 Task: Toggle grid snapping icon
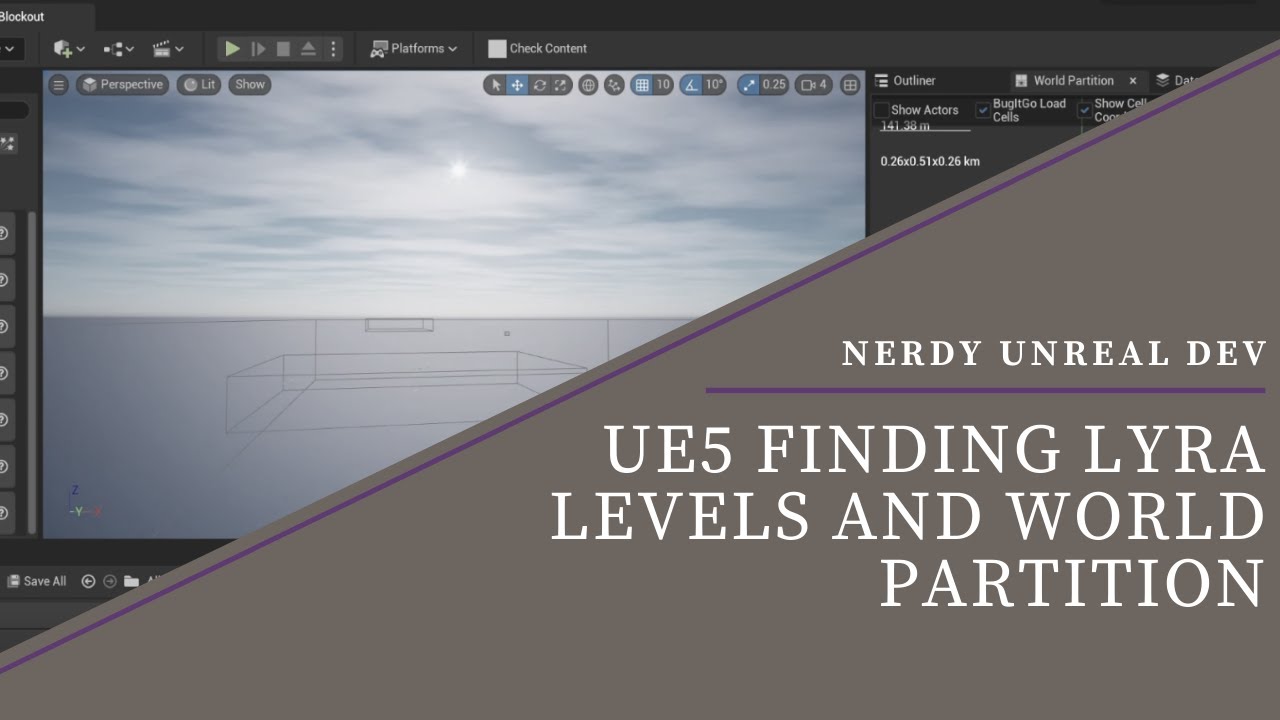tap(642, 85)
